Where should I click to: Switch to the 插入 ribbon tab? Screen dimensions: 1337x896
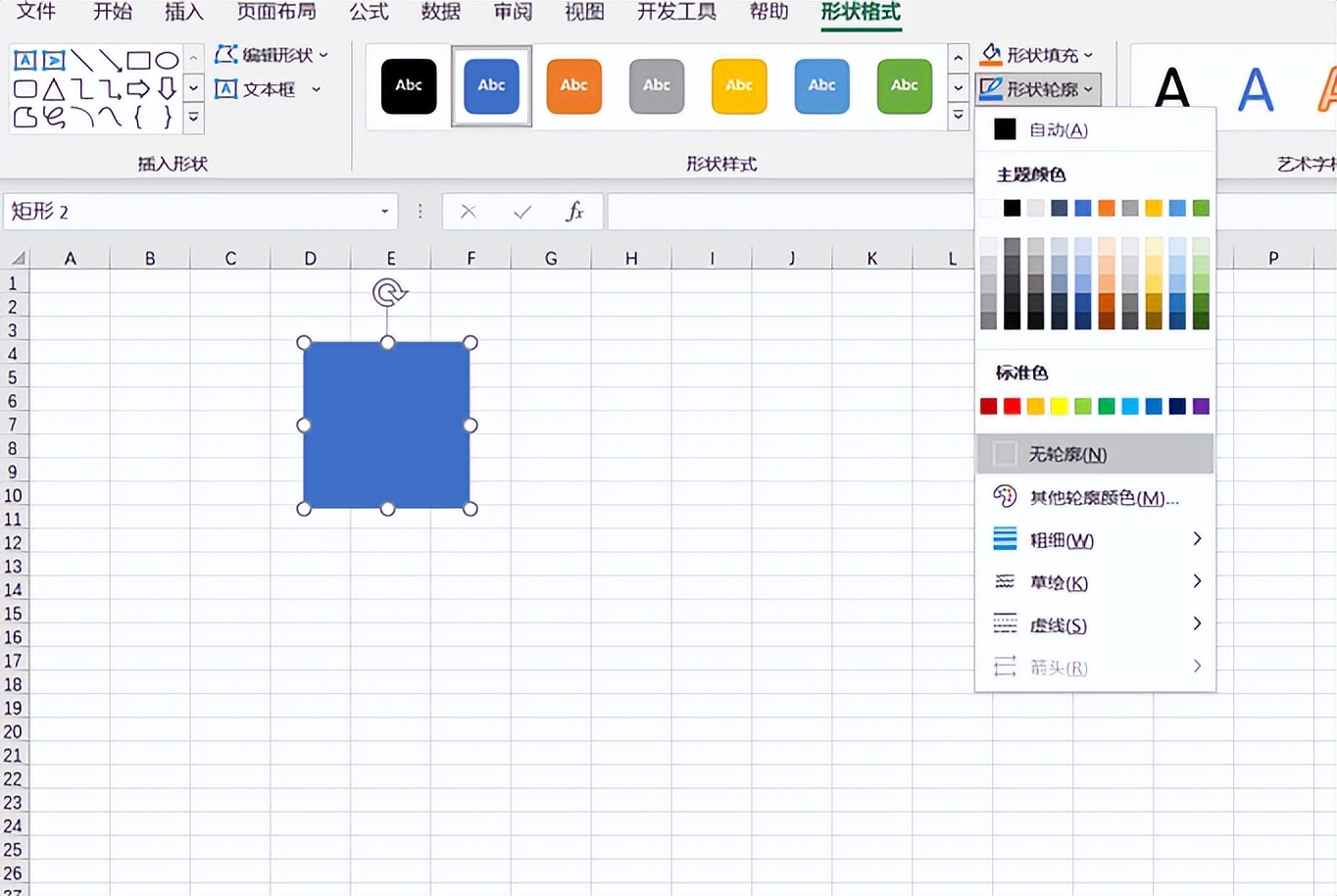tap(183, 12)
